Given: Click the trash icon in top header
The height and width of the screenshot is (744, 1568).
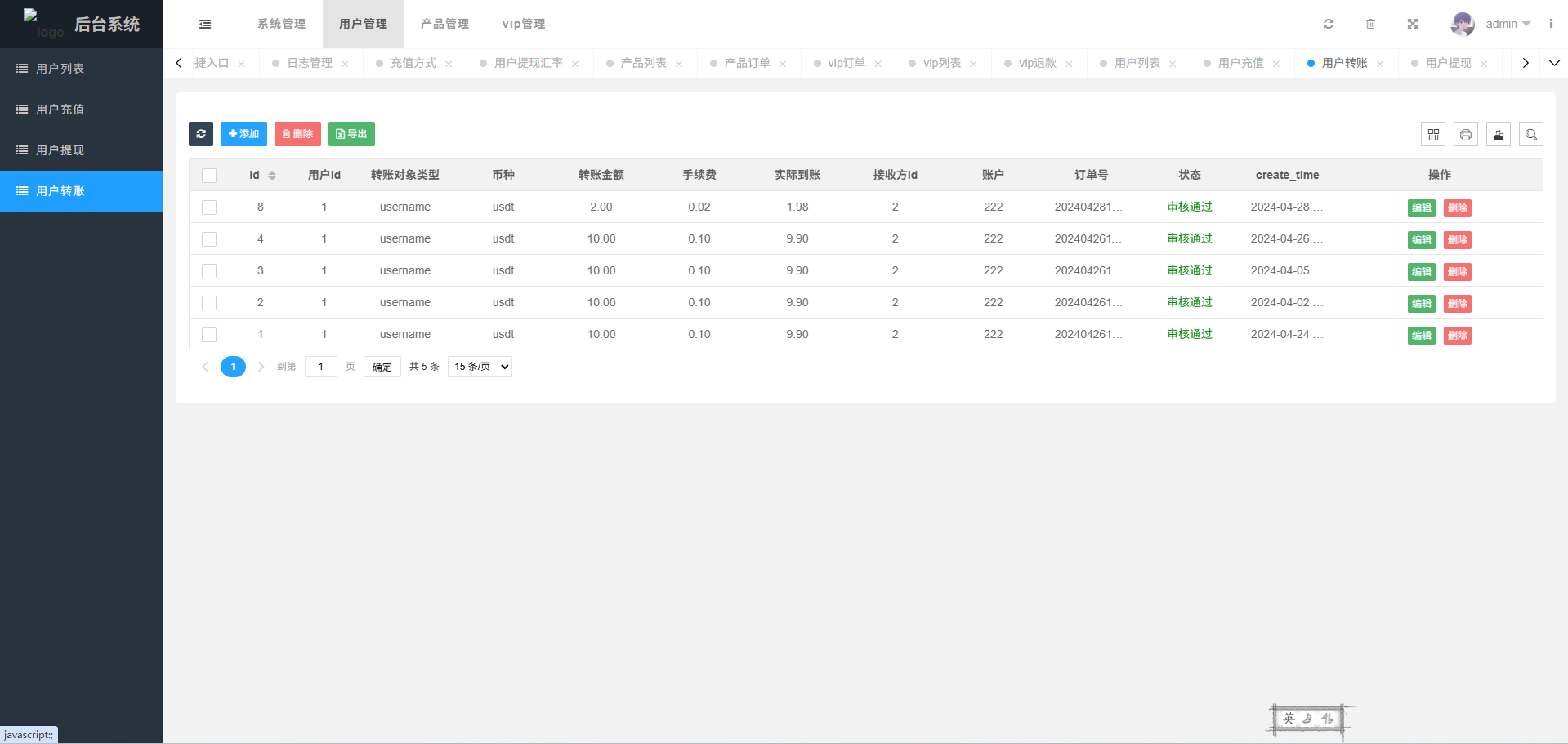Looking at the screenshot, I should click(x=1370, y=24).
